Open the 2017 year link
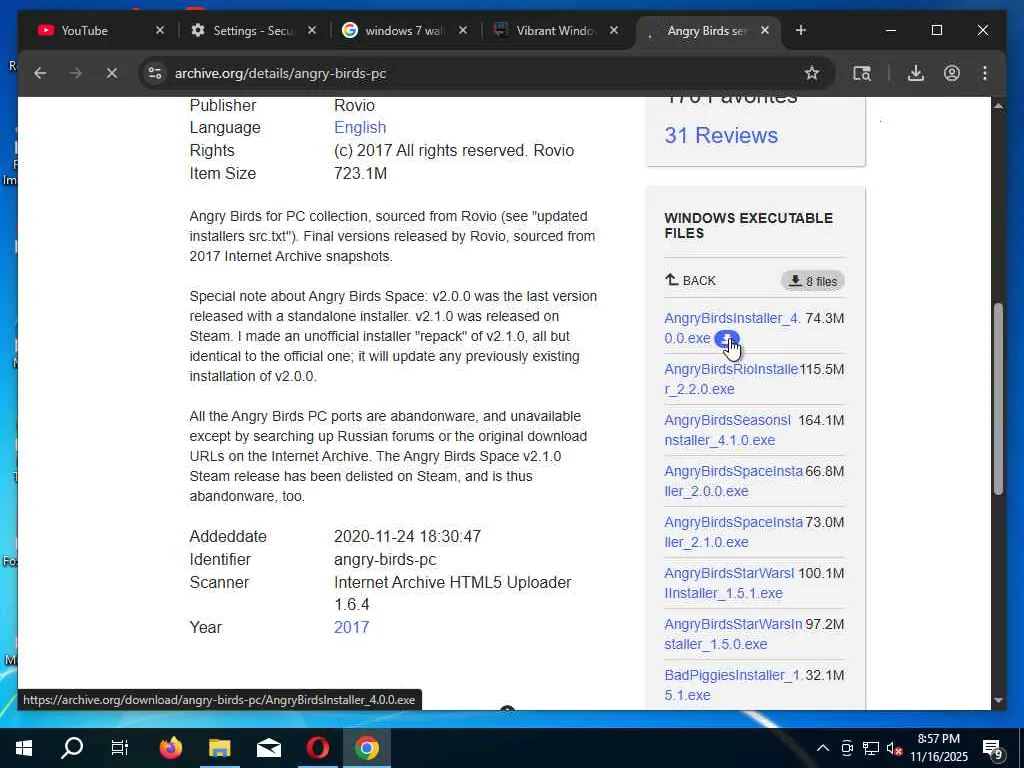 coord(351,627)
